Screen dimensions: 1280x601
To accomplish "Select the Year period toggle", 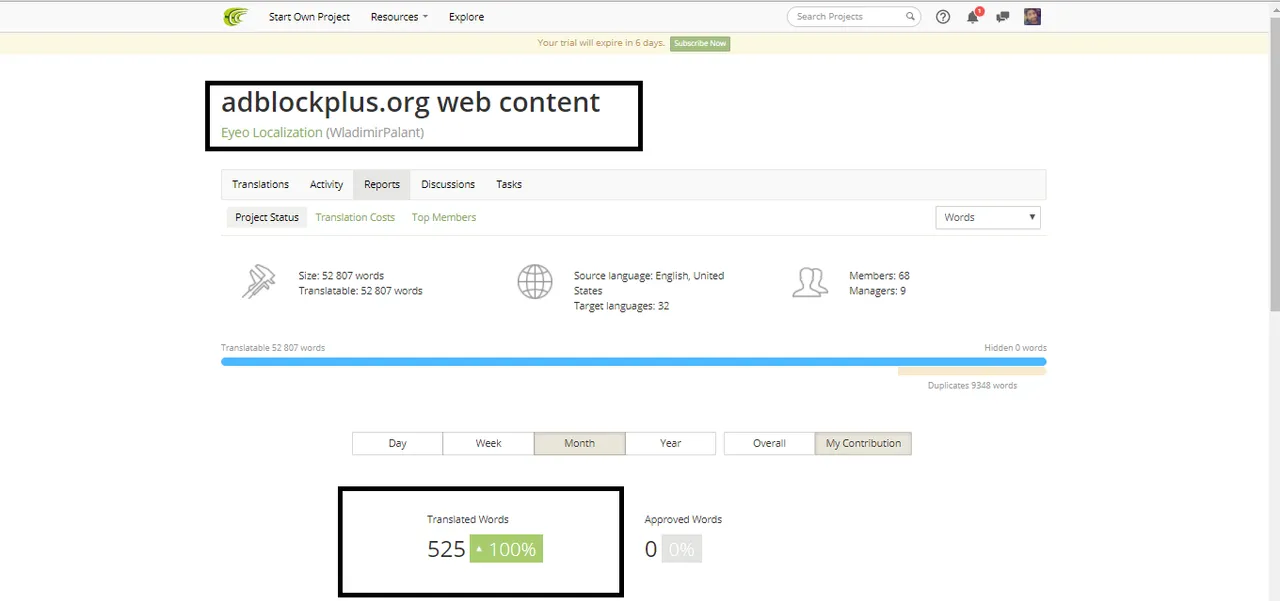I will coord(671,443).
